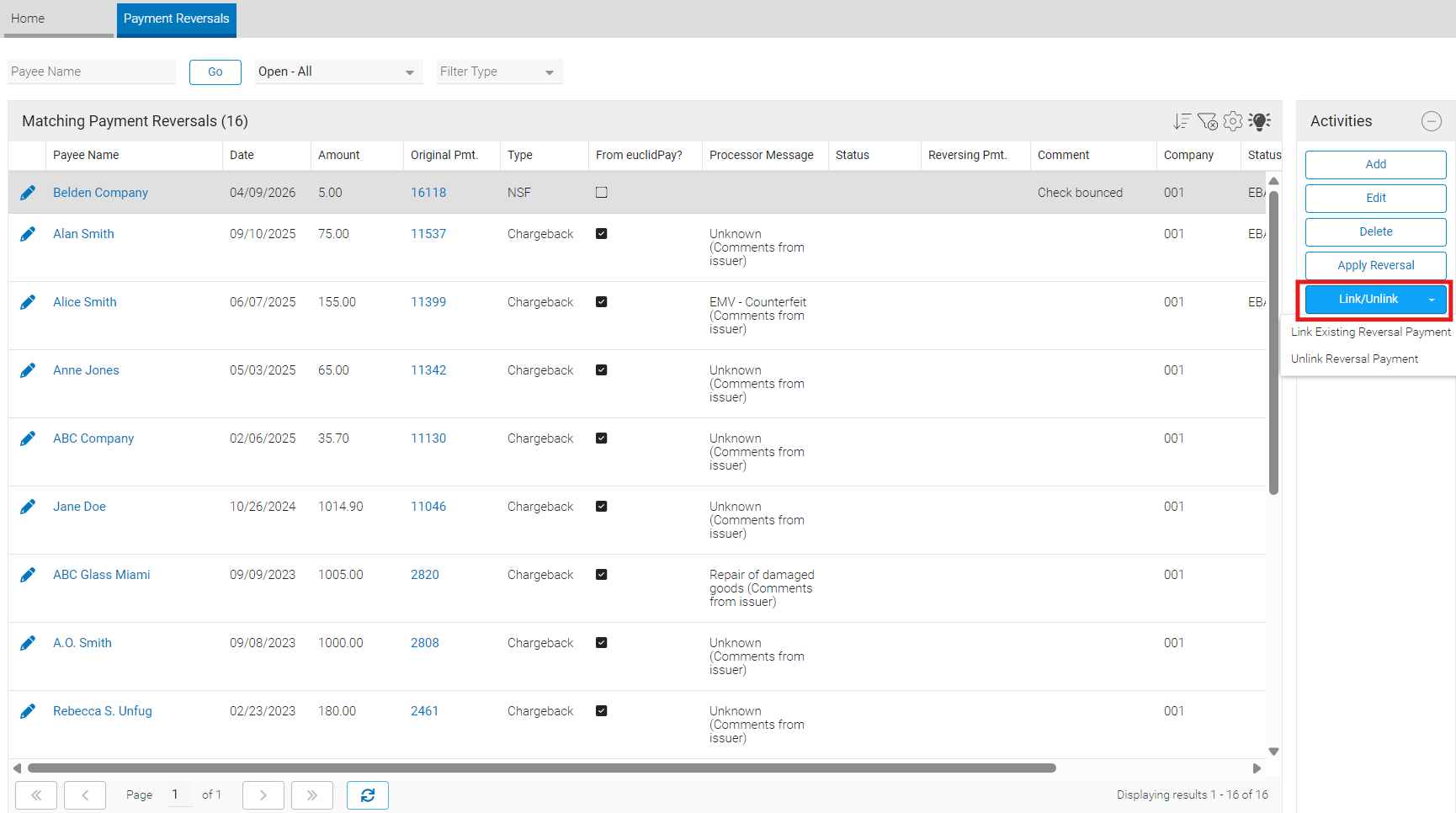This screenshot has width=1456, height=813.
Task: Edit the Anne Jones row with pencil
Action: [x=28, y=370]
